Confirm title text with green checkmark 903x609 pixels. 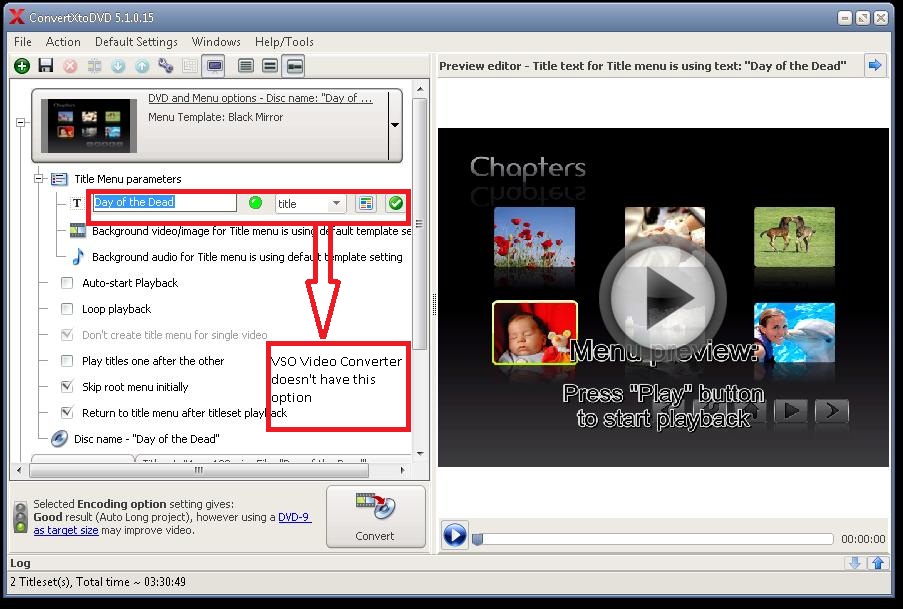pos(396,203)
